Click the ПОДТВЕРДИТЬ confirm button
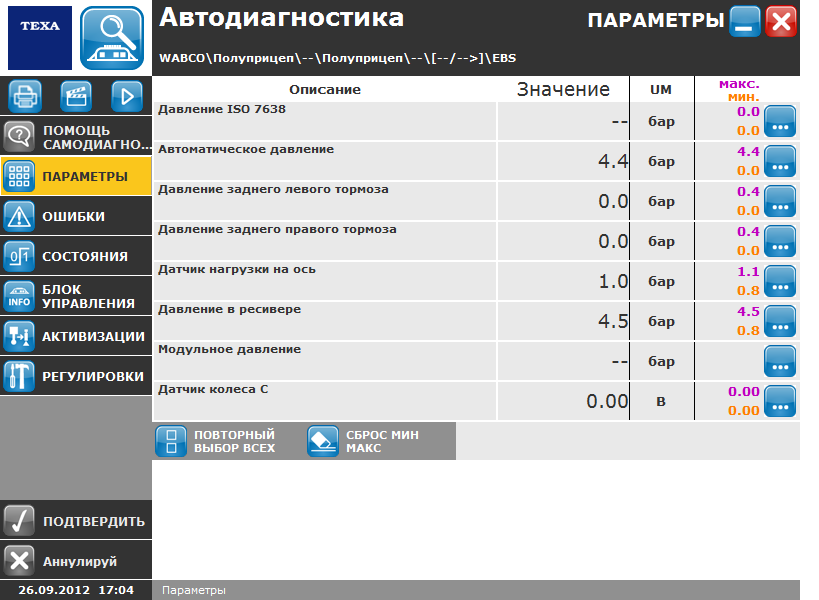819x600 pixels. point(76,521)
